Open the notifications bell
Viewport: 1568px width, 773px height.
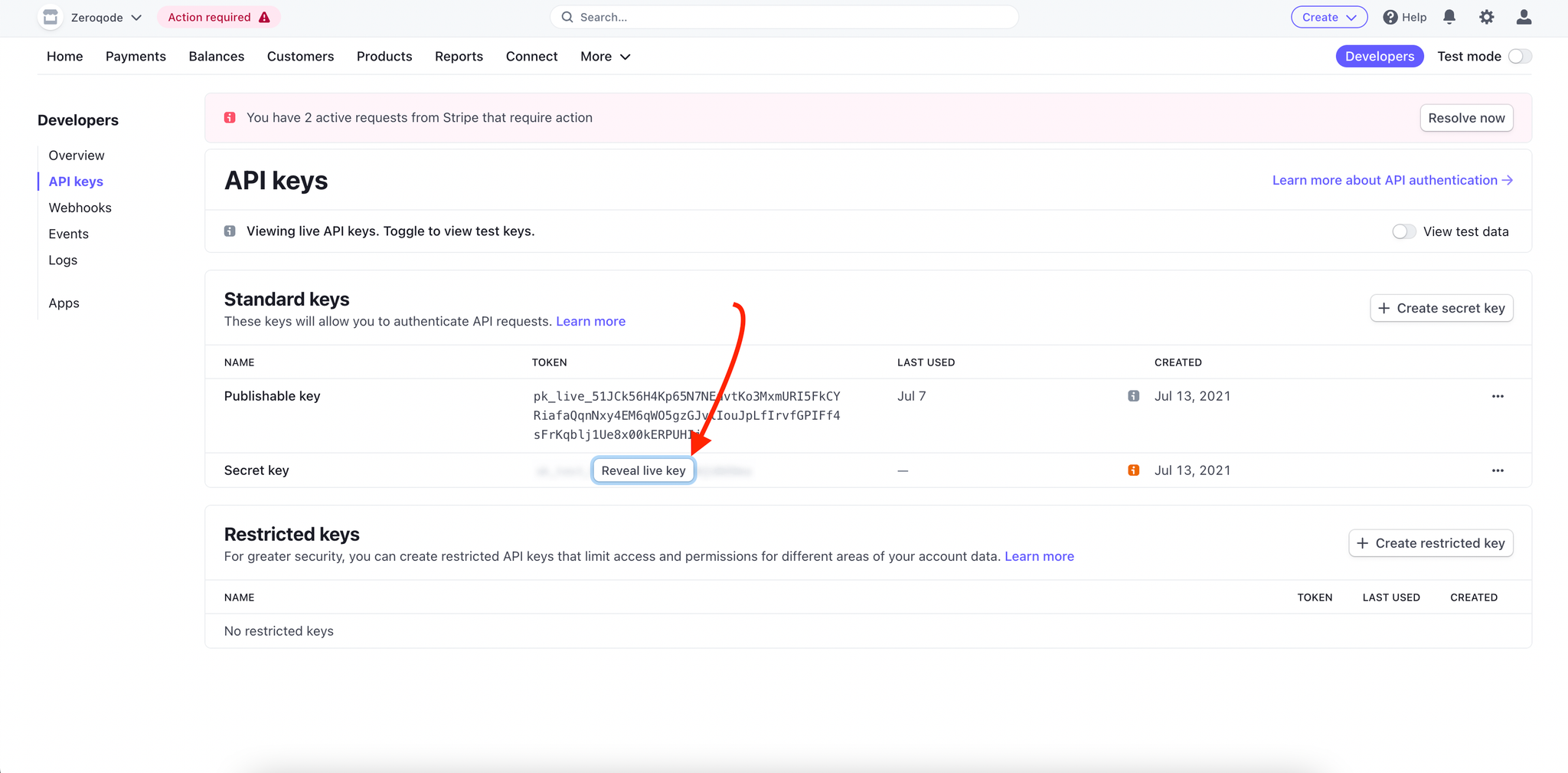[x=1449, y=17]
